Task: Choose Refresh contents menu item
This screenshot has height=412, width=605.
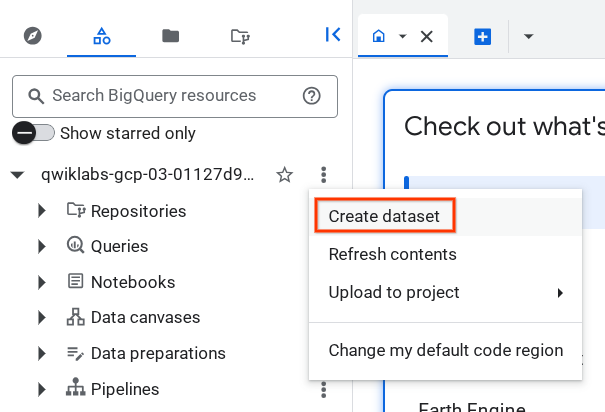Action: tap(392, 254)
